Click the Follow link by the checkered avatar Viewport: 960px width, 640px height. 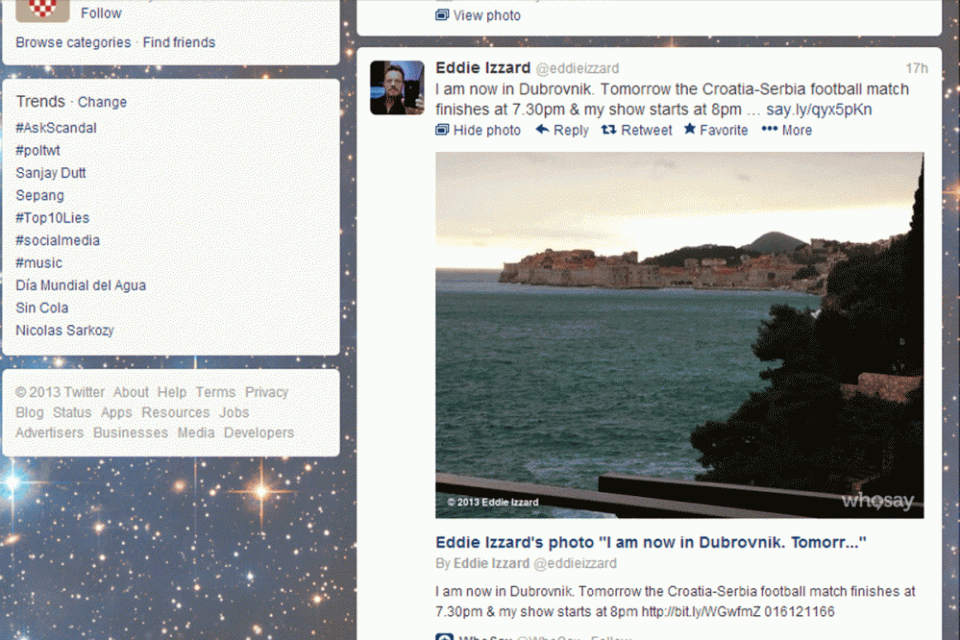pos(101,13)
